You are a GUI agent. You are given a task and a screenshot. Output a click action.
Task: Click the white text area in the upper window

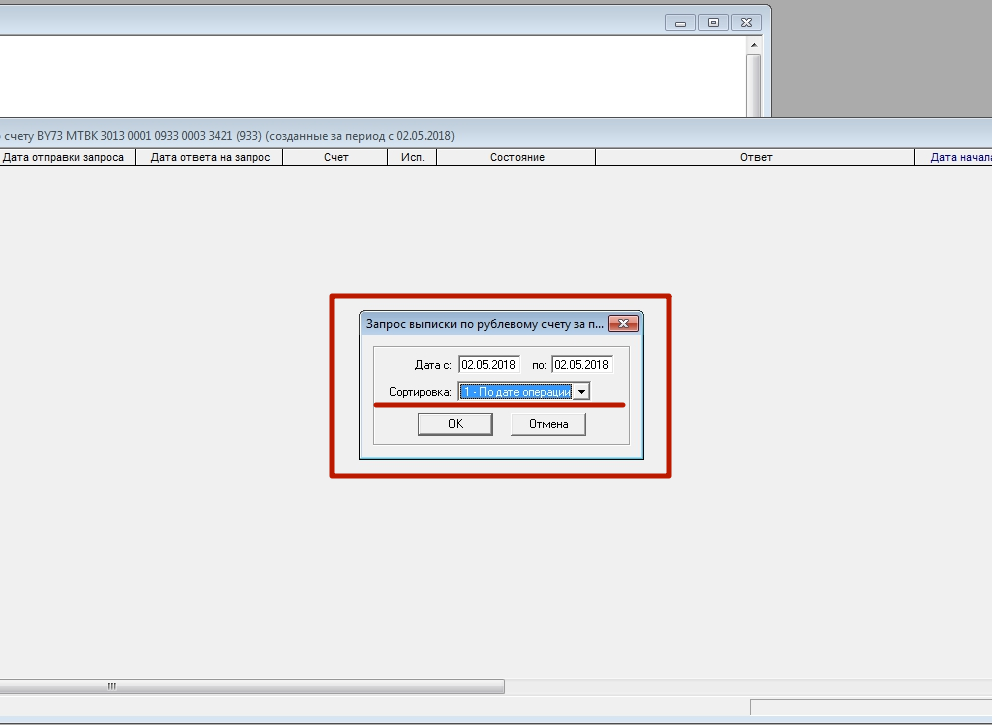coord(370,76)
